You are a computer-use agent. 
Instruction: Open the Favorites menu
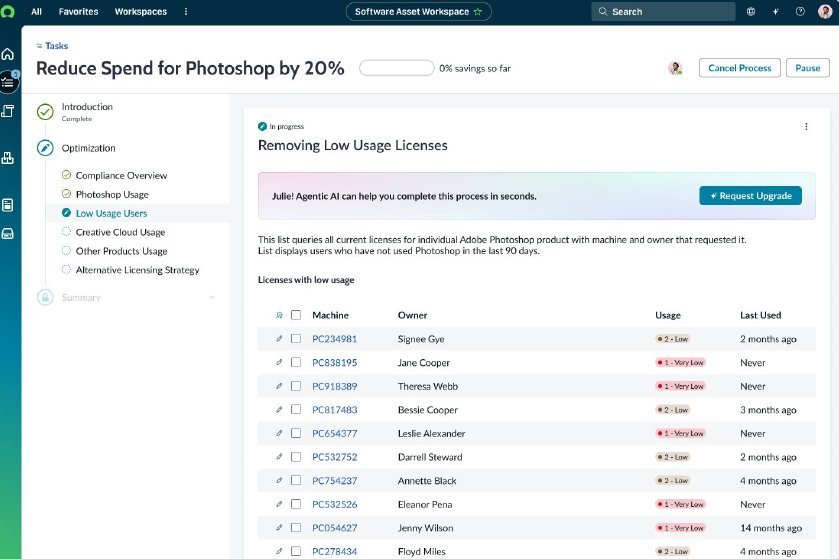pyautogui.click(x=78, y=11)
